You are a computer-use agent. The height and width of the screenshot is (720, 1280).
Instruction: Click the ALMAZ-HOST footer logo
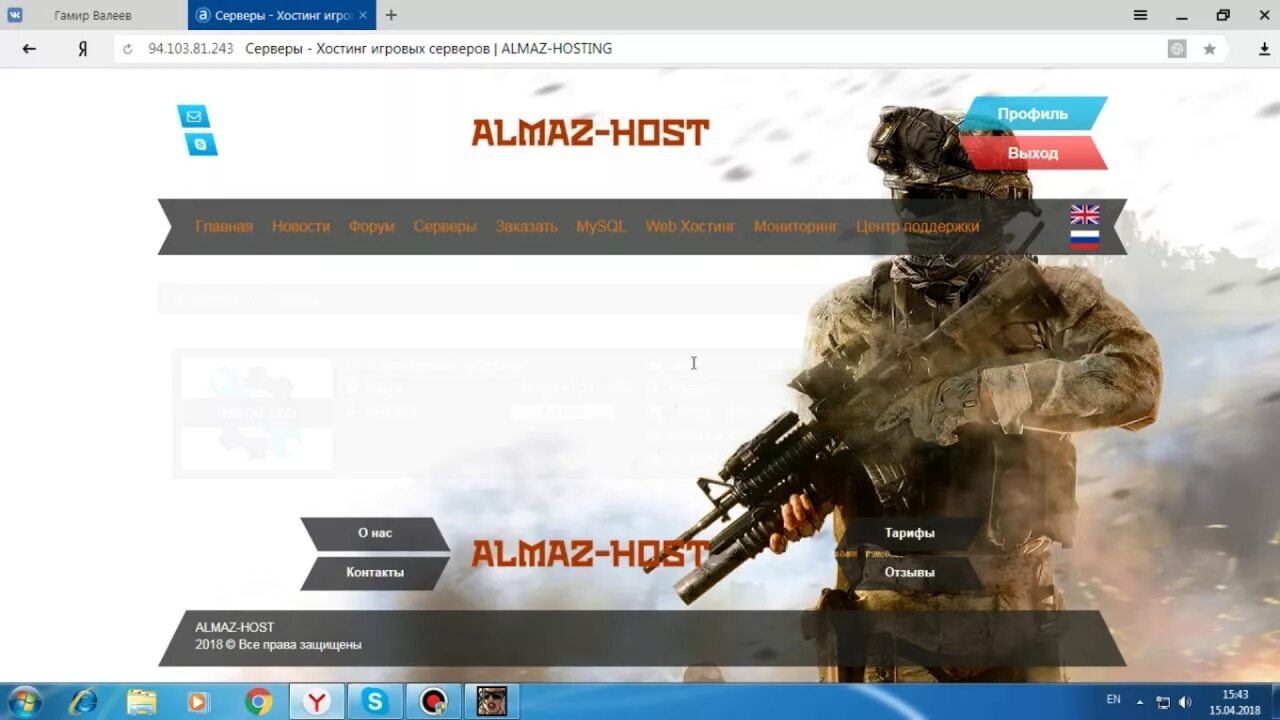(590, 553)
